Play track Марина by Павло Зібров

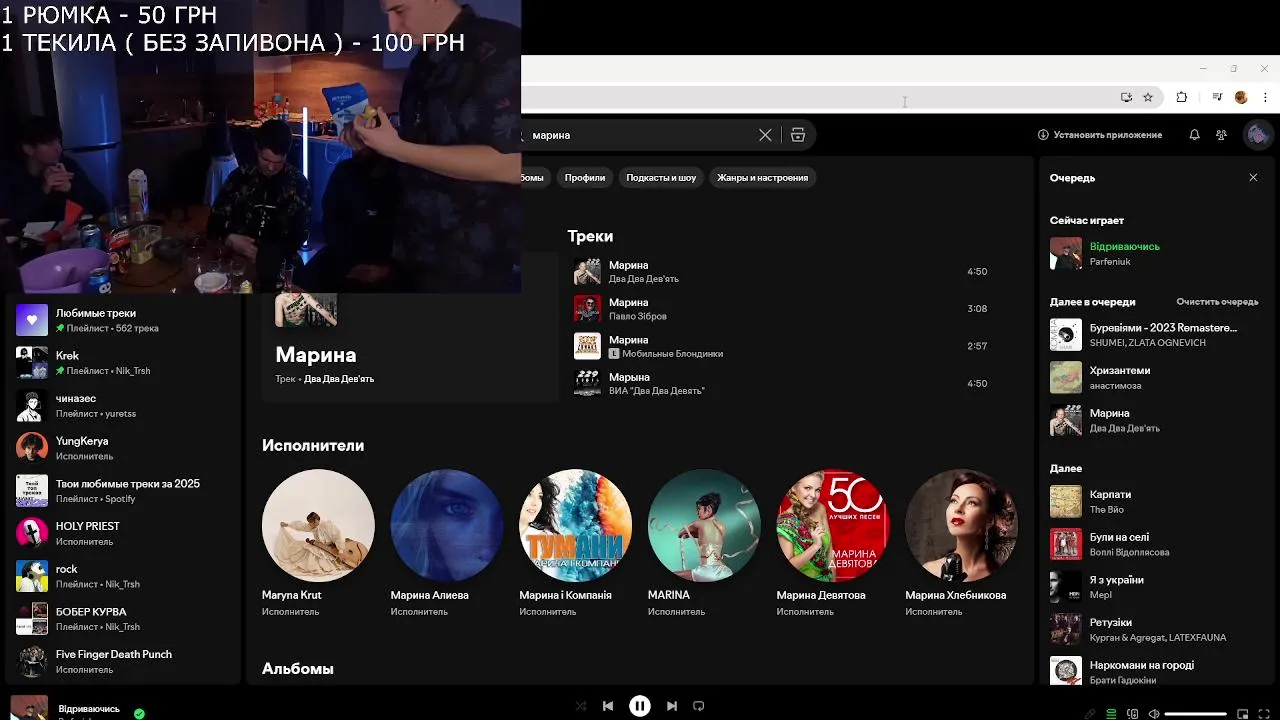(781, 309)
